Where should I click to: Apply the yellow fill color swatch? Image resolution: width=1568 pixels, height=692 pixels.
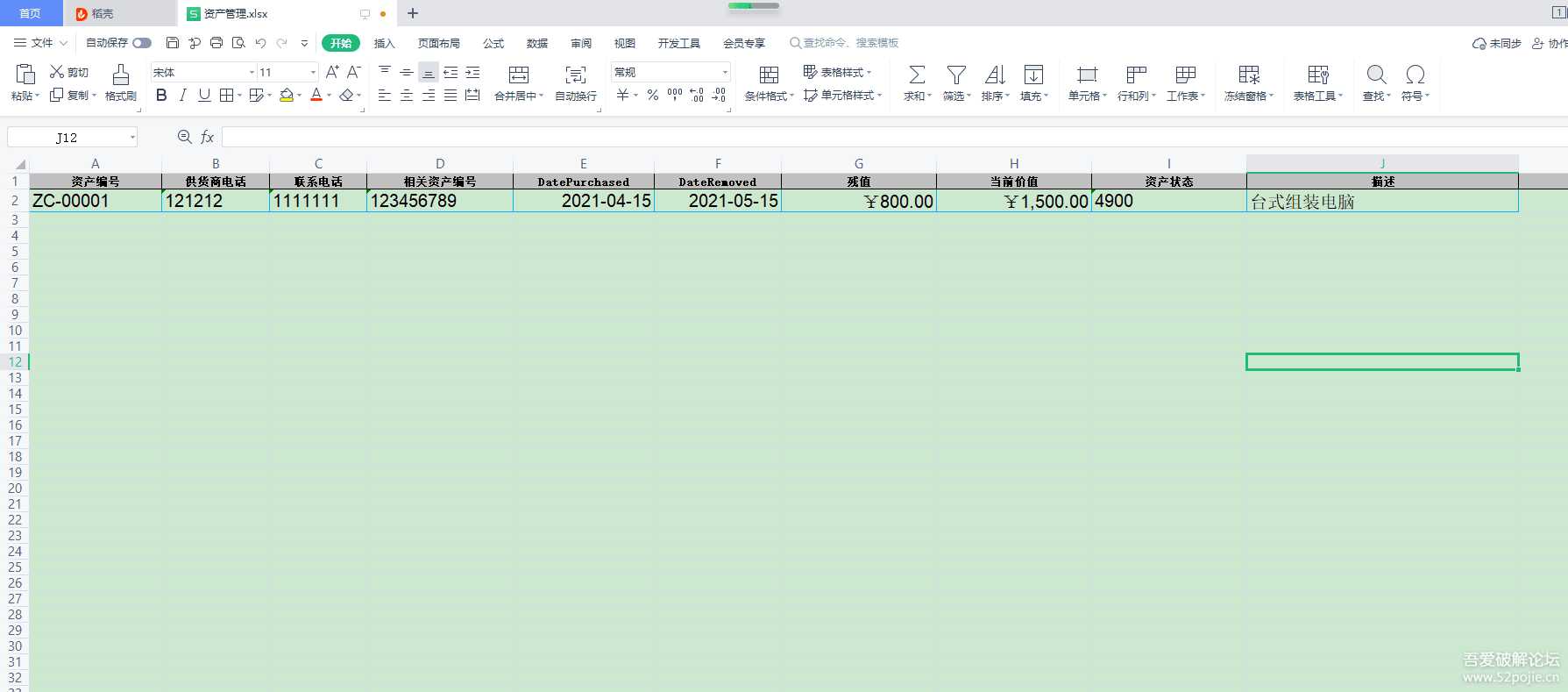coord(286,96)
